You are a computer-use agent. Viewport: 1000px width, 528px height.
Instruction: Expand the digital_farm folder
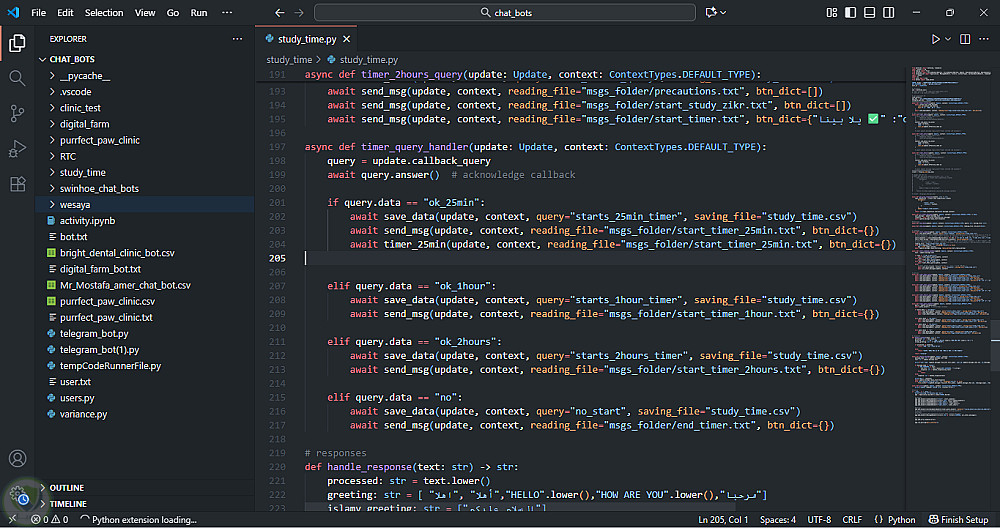(82, 124)
